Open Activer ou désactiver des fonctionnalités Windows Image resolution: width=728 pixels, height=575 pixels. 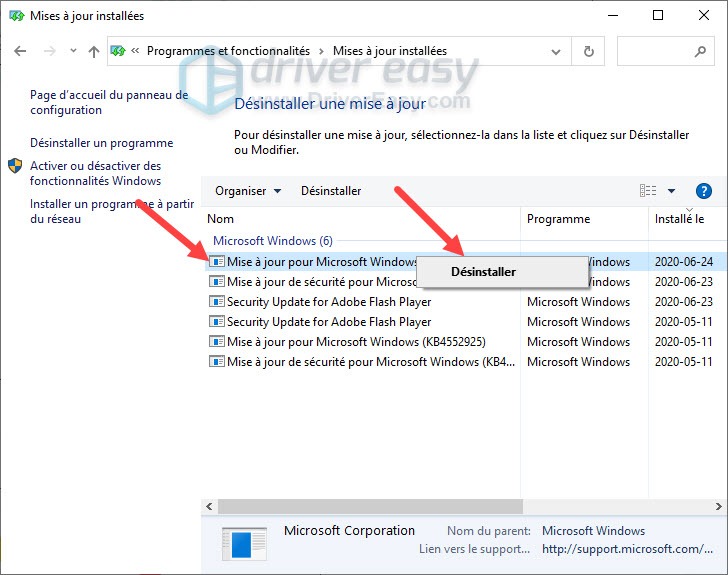(95, 173)
